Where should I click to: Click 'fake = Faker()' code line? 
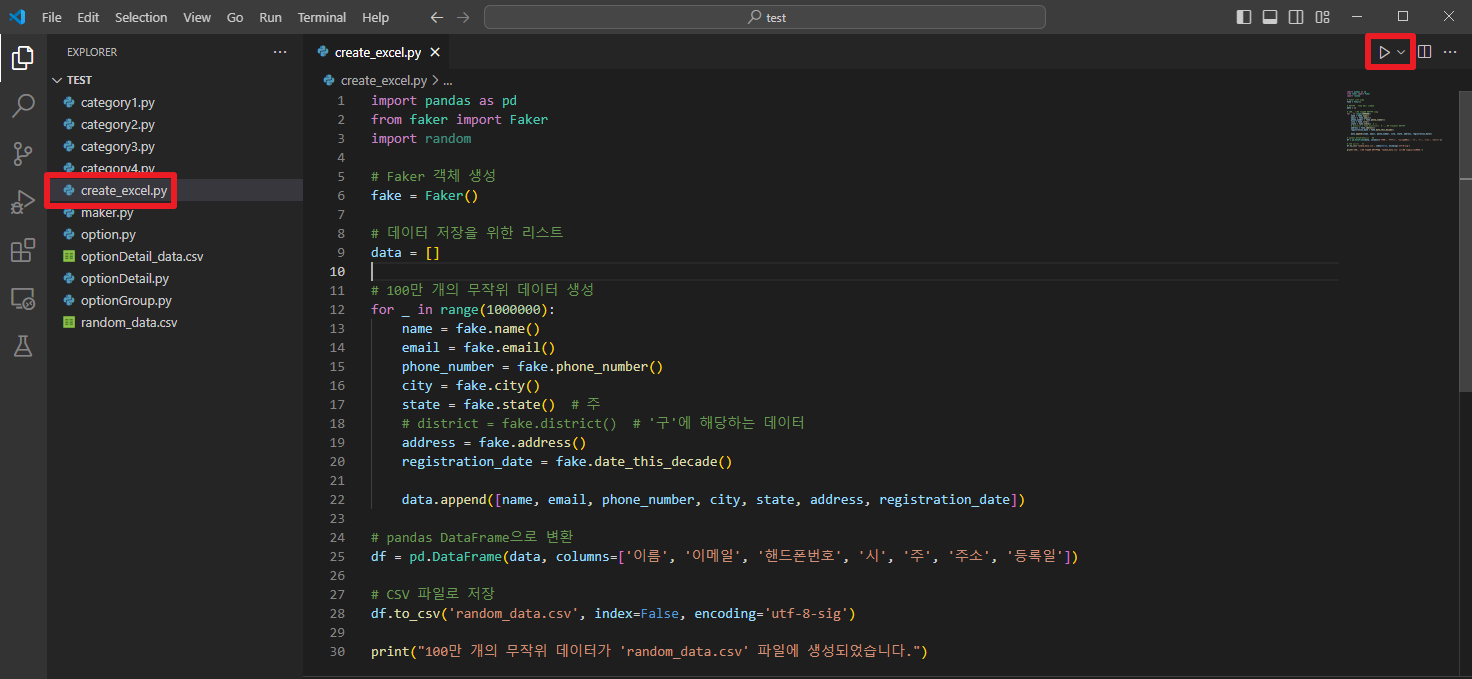[425, 195]
